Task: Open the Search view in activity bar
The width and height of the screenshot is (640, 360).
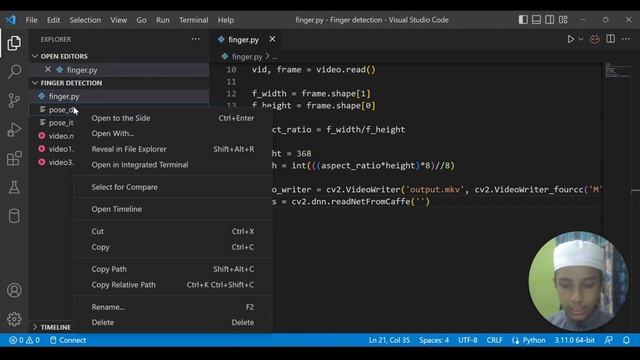Action: [x=14, y=71]
